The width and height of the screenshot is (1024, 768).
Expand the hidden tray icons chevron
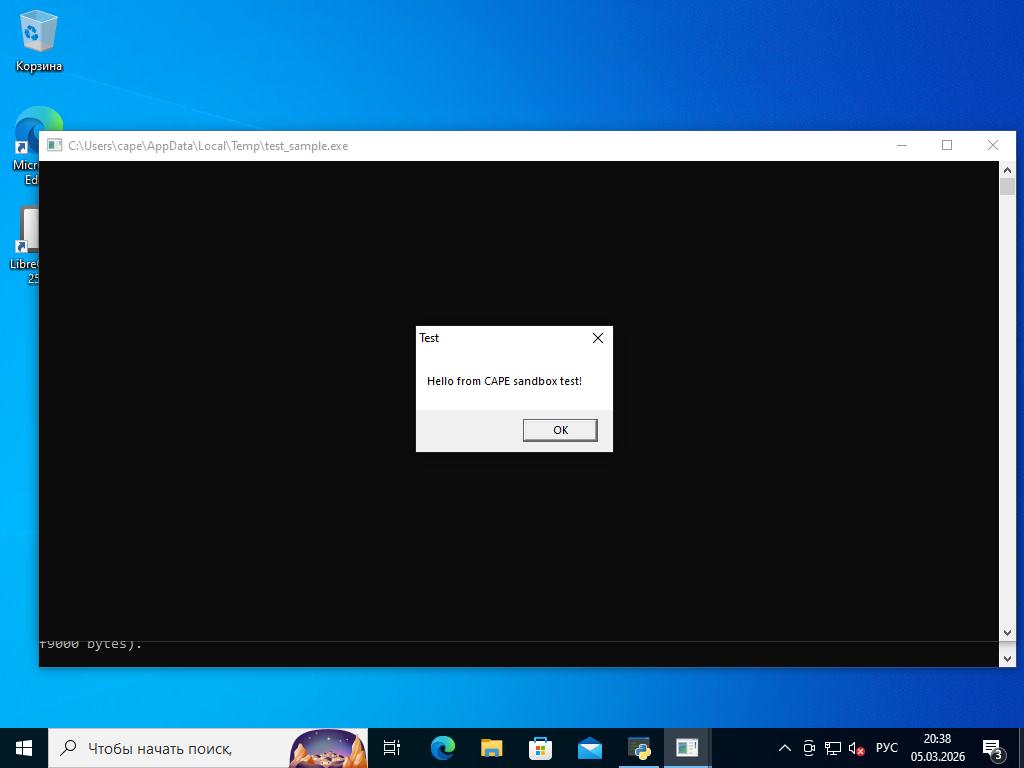pos(785,748)
